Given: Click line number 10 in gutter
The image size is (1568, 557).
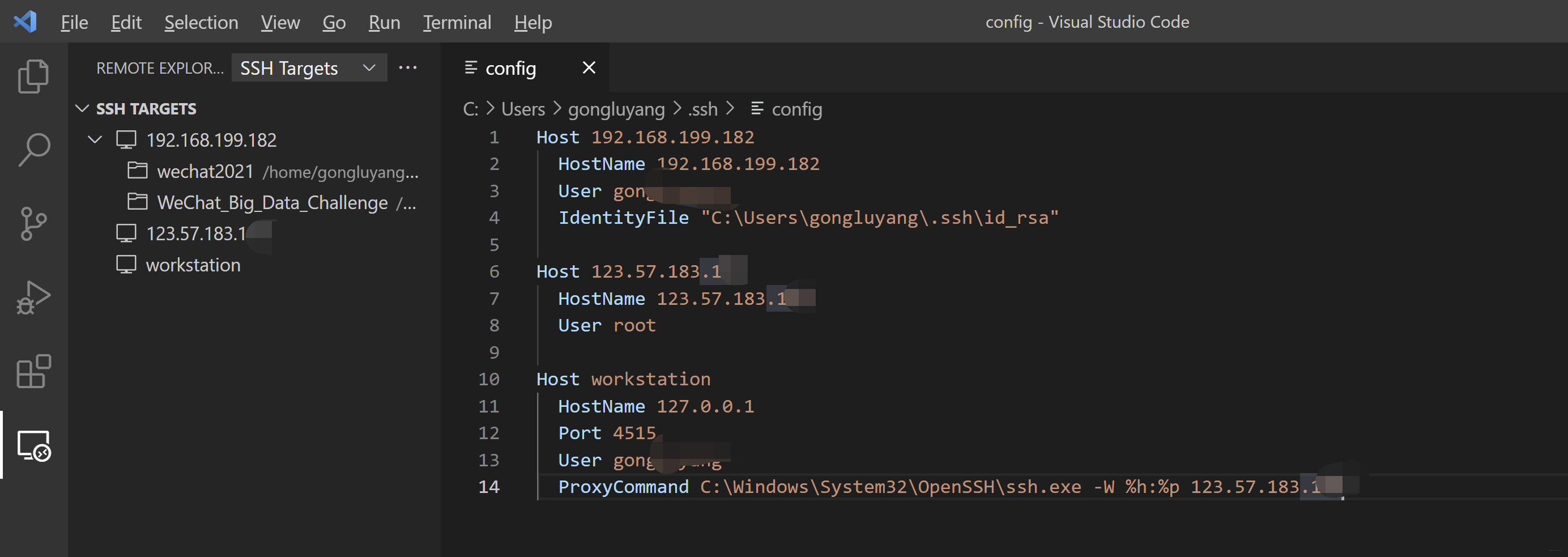Looking at the screenshot, I should pyautogui.click(x=488, y=379).
